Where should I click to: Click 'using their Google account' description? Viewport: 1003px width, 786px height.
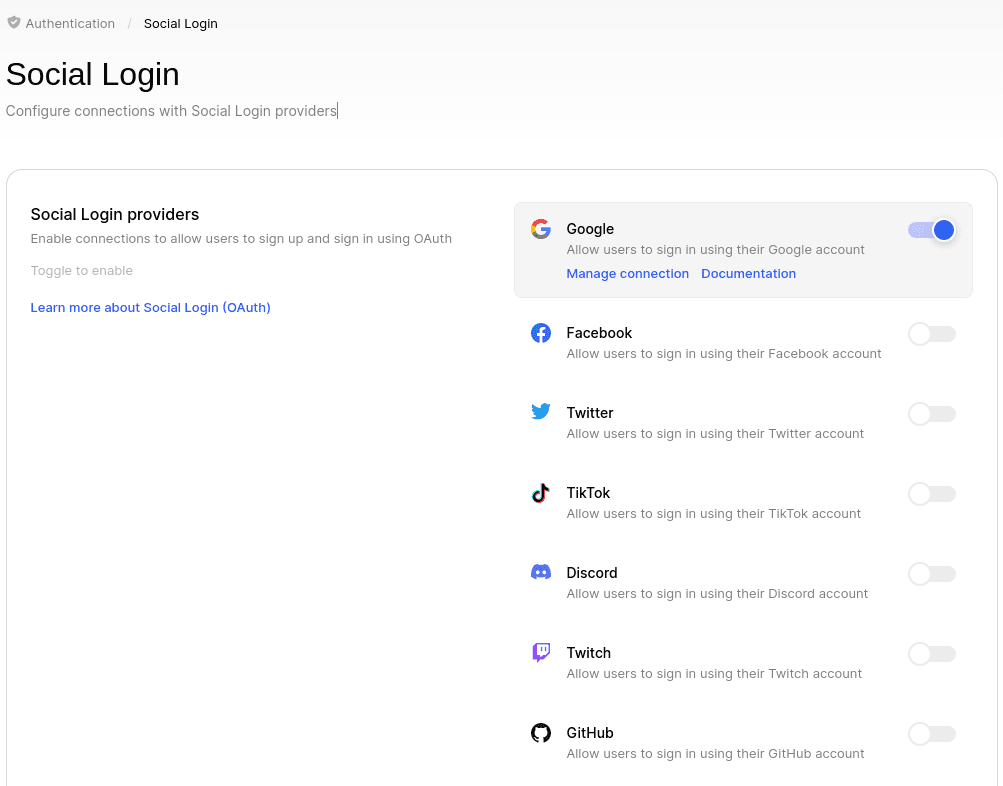coord(715,250)
